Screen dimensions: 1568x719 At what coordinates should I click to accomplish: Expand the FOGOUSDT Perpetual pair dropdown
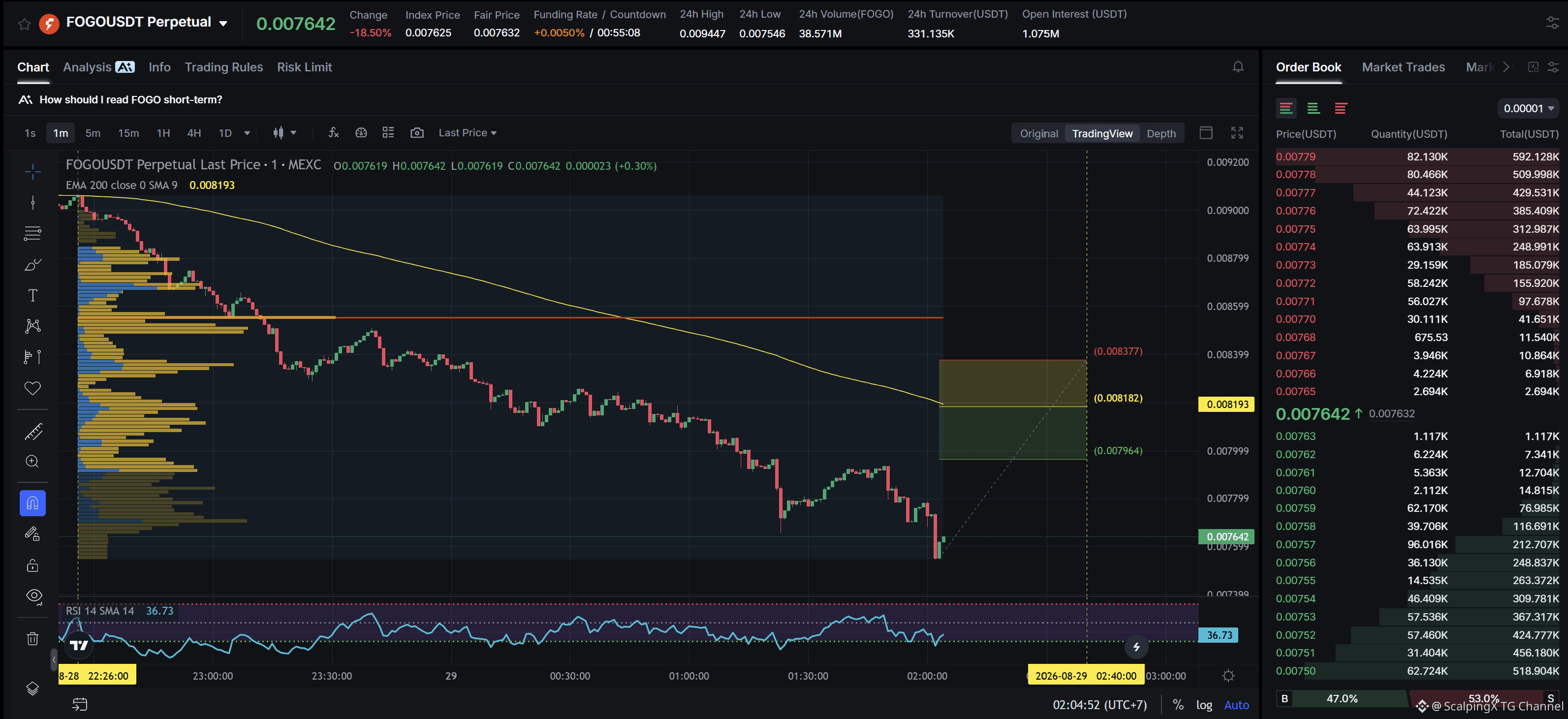tap(223, 23)
